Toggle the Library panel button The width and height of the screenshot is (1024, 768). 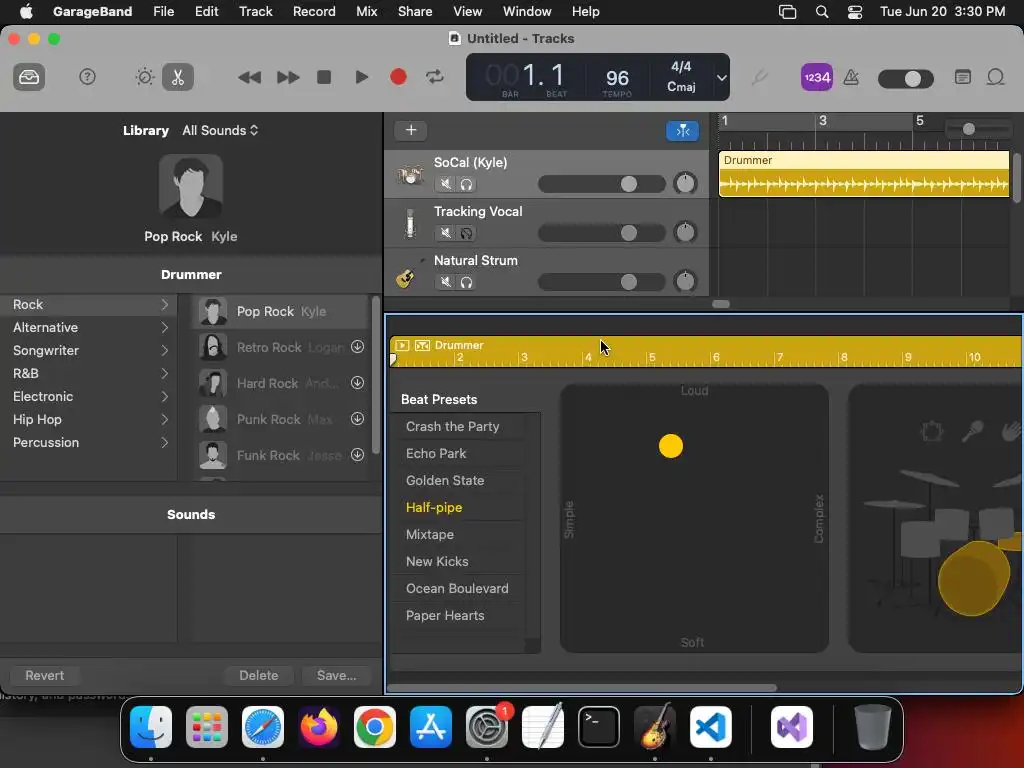pyautogui.click(x=29, y=77)
